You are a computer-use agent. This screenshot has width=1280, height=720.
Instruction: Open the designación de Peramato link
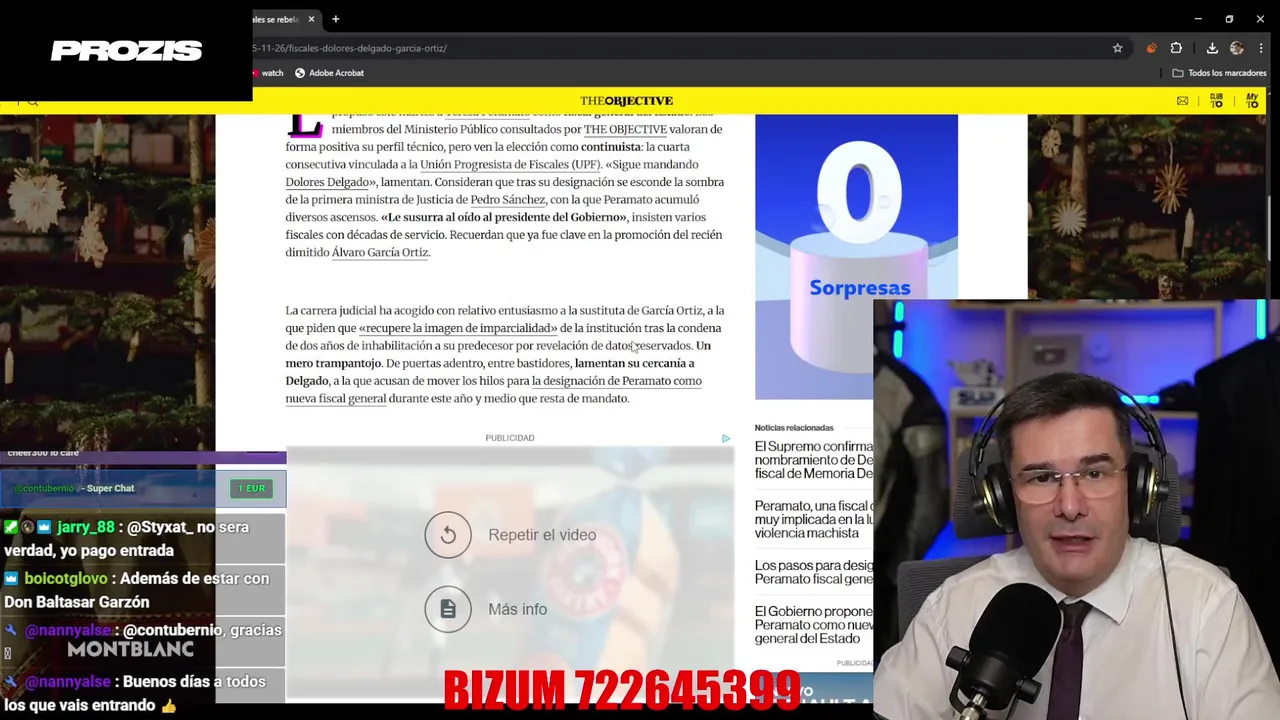pyautogui.click(x=493, y=390)
